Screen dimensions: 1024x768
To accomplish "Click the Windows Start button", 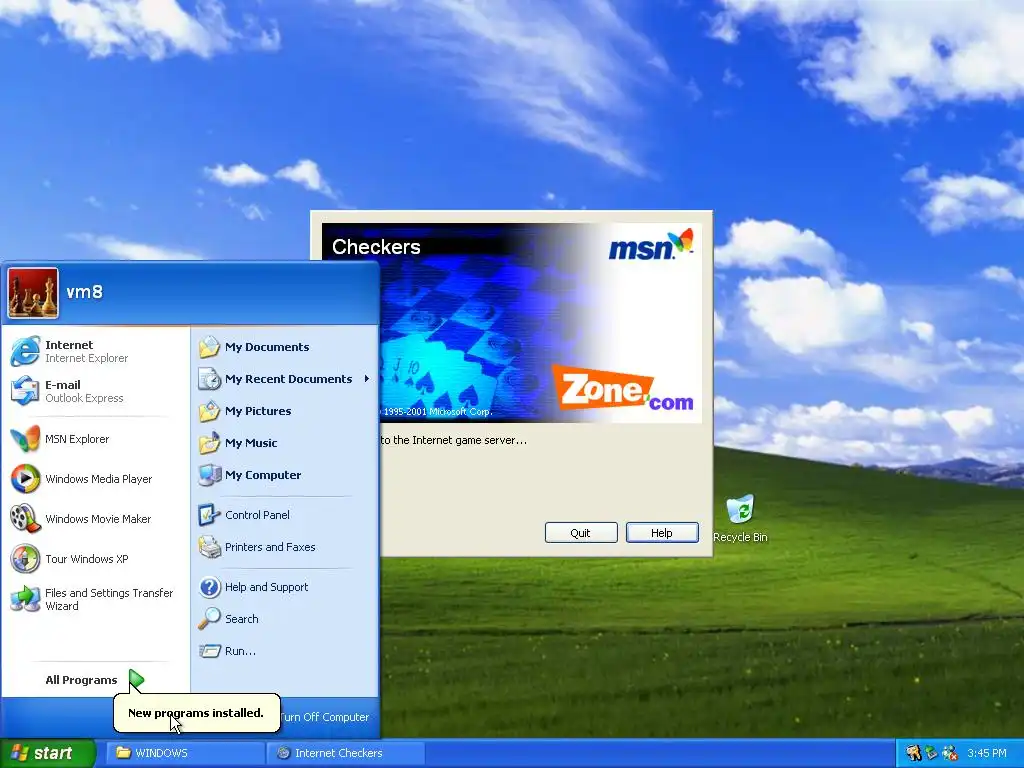I will click(48, 753).
